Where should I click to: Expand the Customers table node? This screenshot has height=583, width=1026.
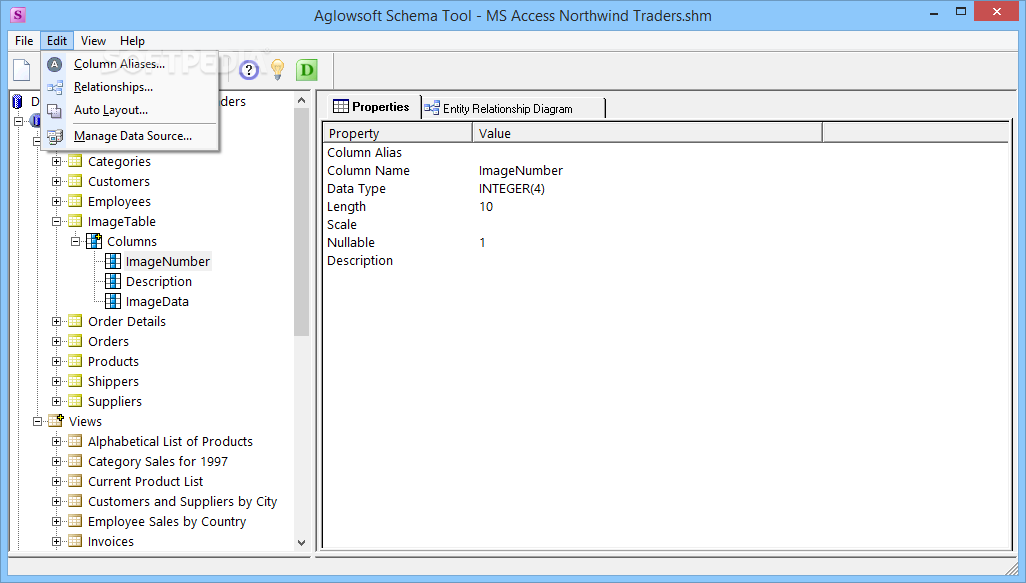point(57,181)
